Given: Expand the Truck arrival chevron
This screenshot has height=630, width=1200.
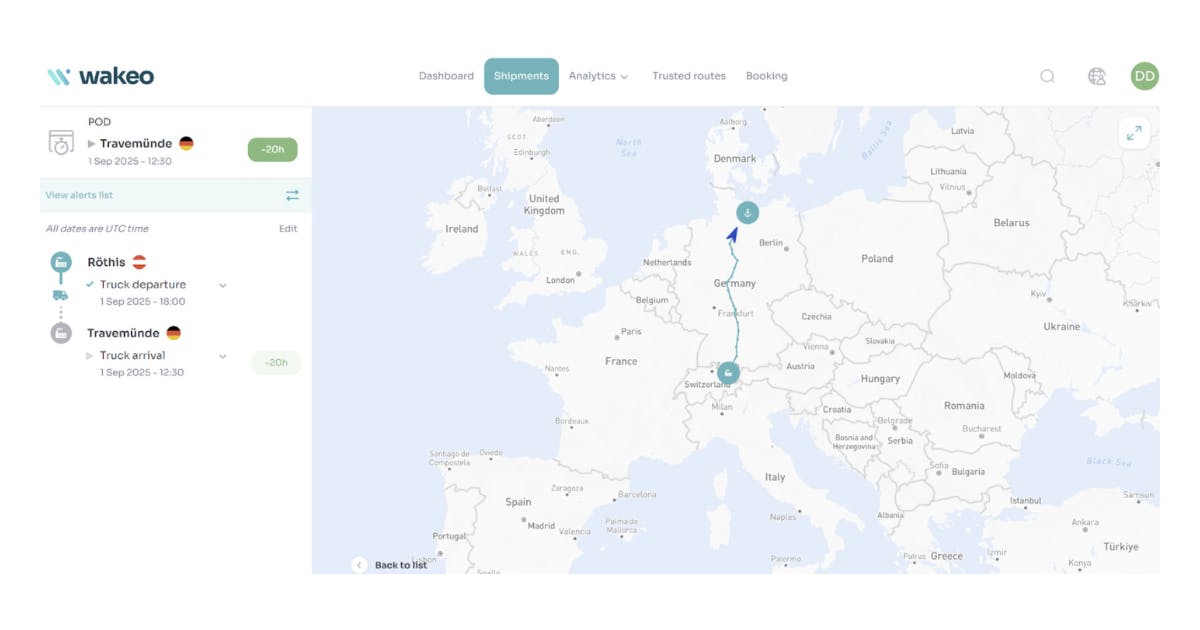Looking at the screenshot, I should (223, 356).
